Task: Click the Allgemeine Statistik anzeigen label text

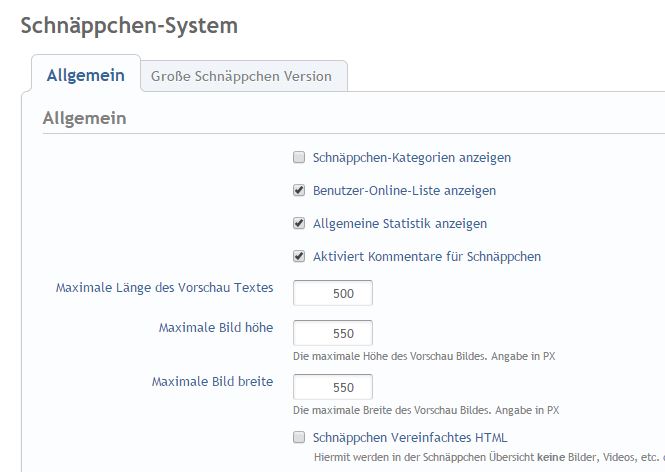Action: click(400, 223)
